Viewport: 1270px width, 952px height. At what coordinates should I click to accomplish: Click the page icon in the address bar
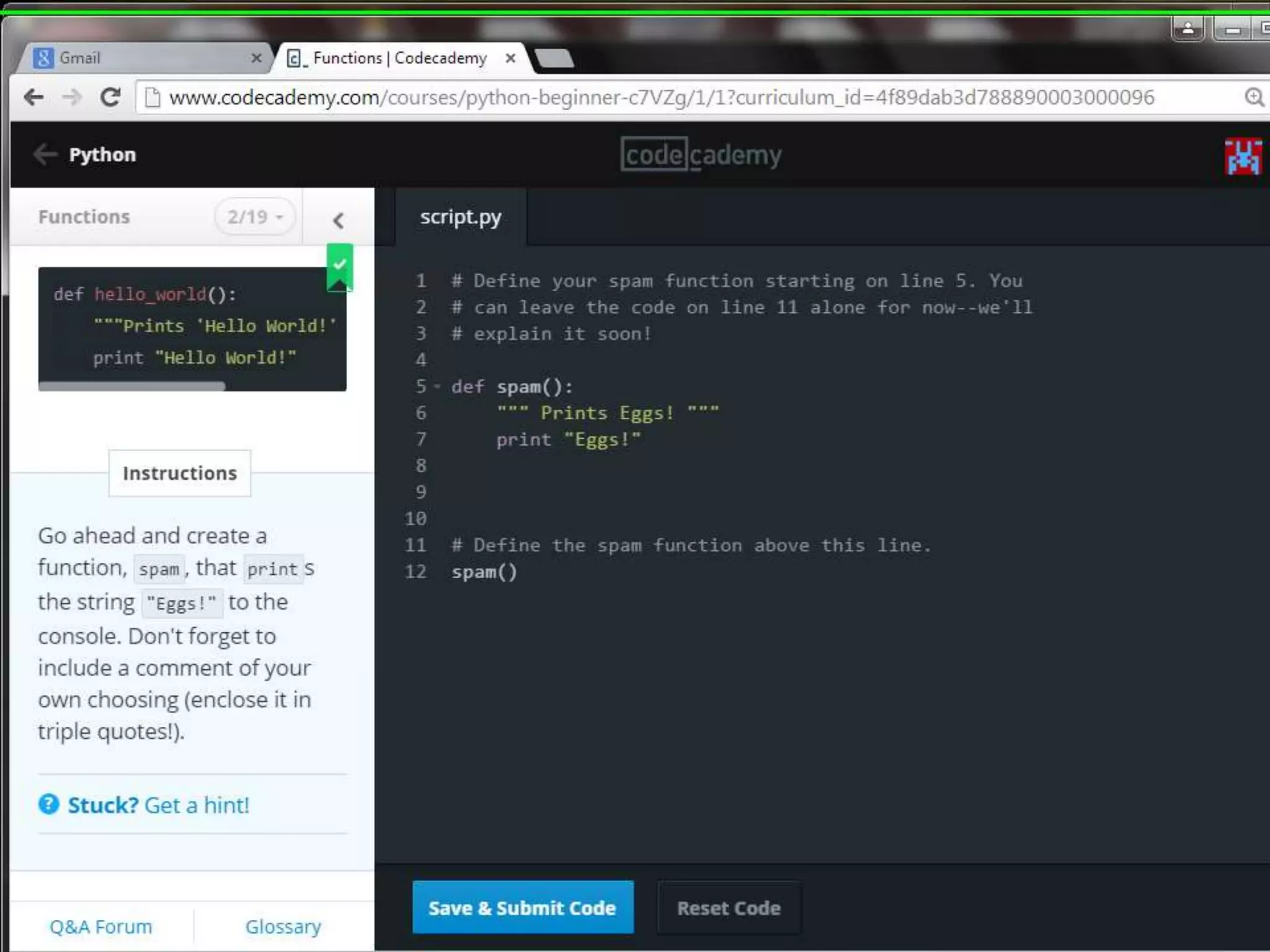(x=152, y=97)
